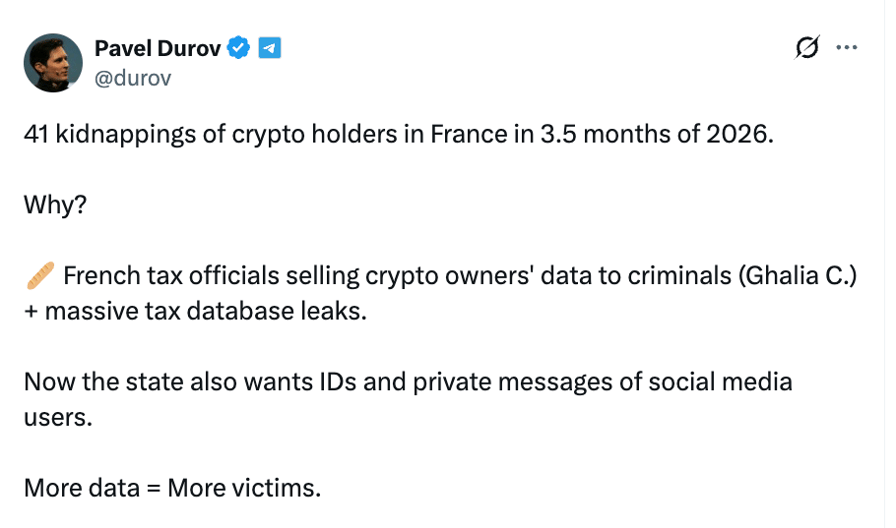The width and height of the screenshot is (896, 528).
Task: Click the Pavel Durov display name
Action: (157, 47)
